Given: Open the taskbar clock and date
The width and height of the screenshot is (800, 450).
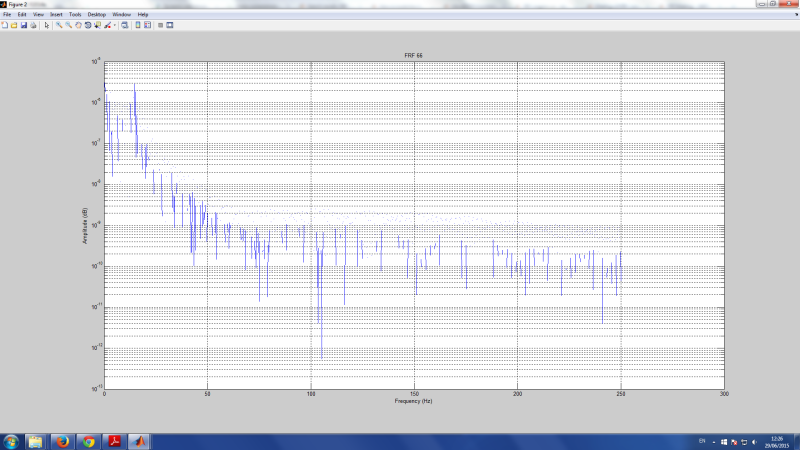Looking at the screenshot, I should click(x=777, y=442).
